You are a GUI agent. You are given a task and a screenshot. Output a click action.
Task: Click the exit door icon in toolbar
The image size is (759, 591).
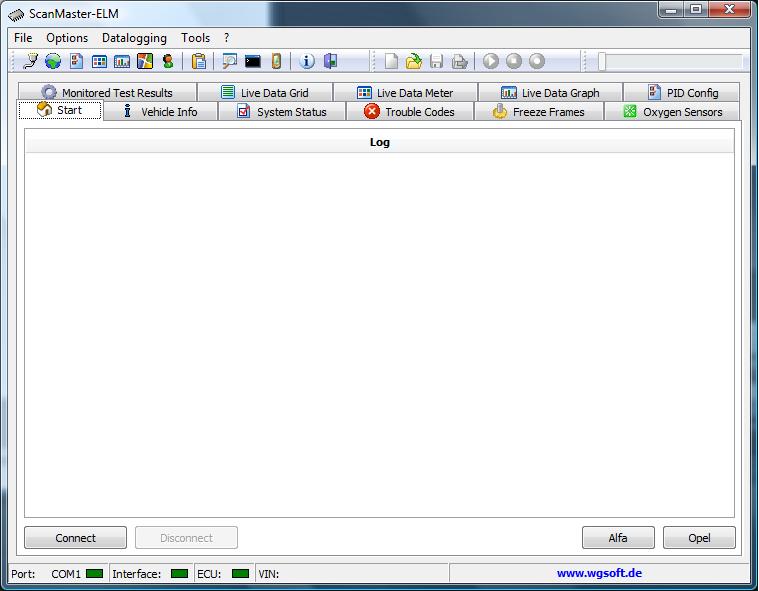click(x=330, y=61)
